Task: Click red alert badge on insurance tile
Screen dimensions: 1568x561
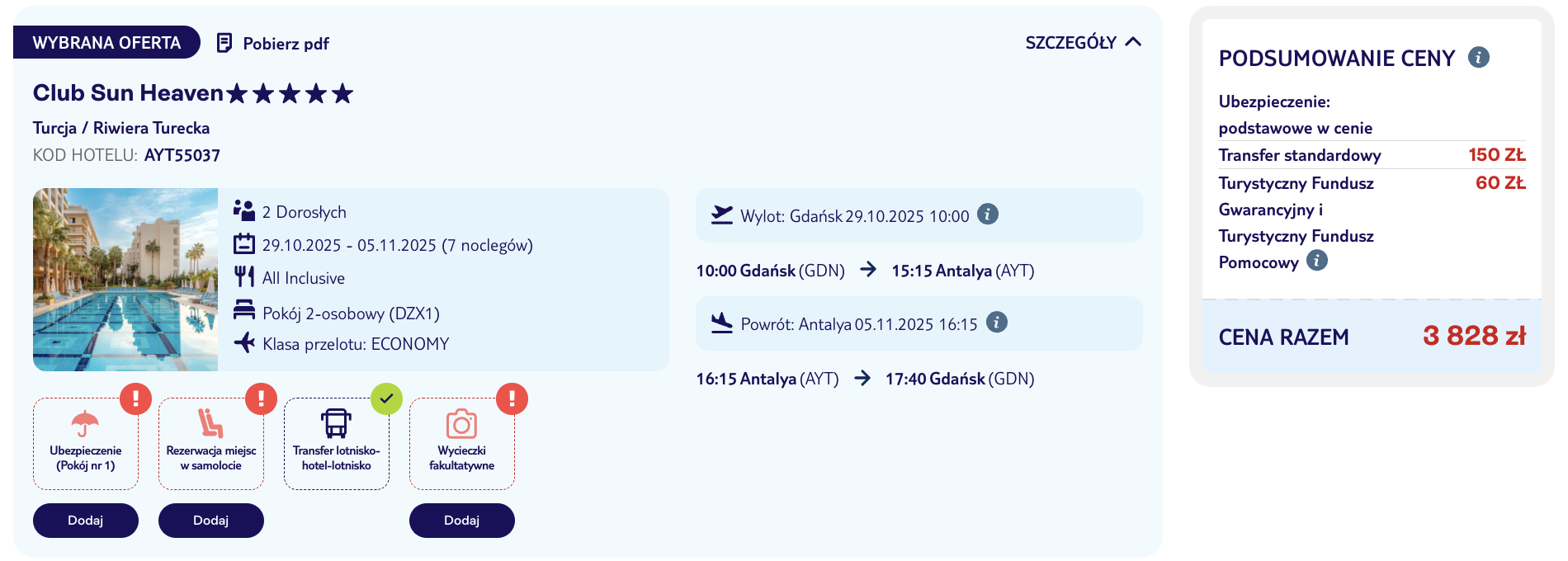Action: 135,399
